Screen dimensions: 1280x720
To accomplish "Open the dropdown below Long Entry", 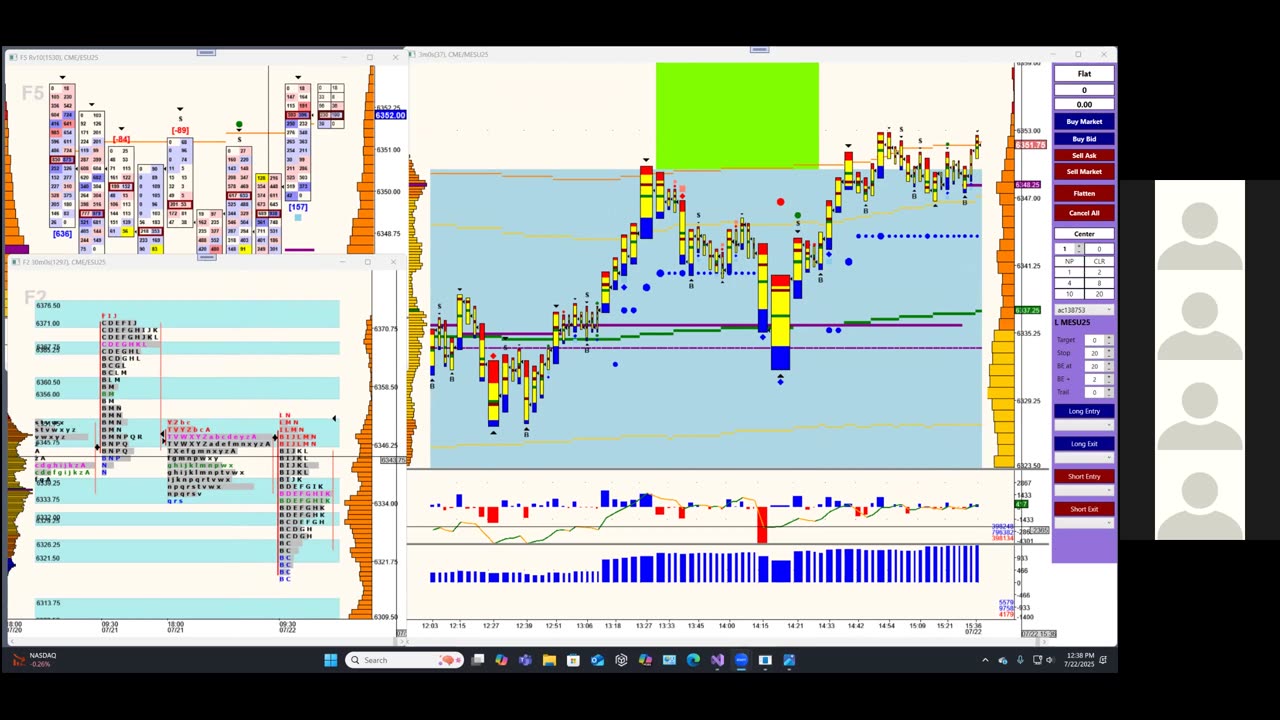I will pos(1084,425).
